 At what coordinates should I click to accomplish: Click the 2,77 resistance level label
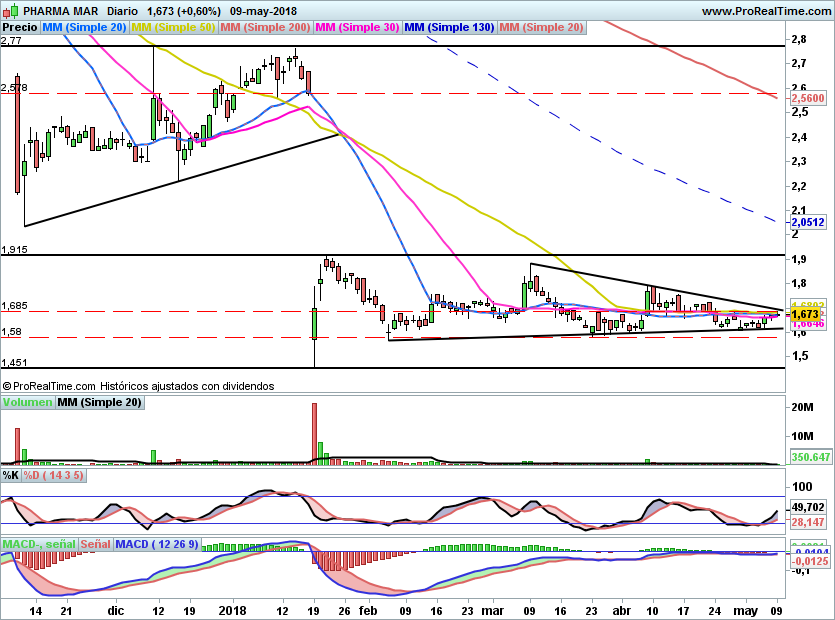(11, 40)
